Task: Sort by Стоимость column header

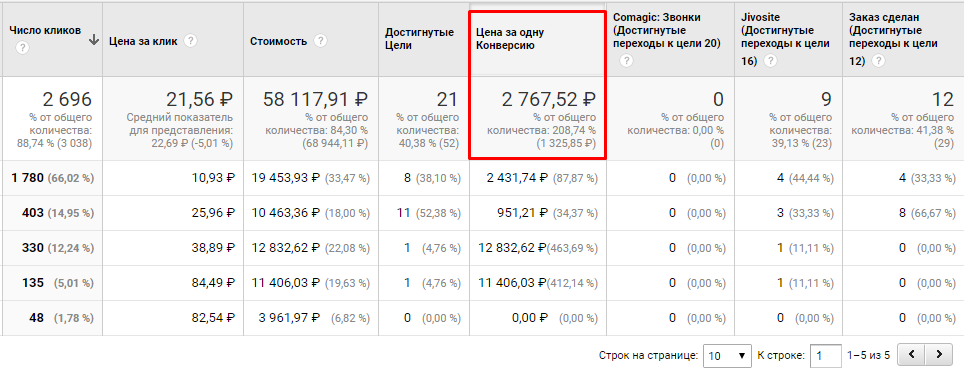Action: [279, 42]
